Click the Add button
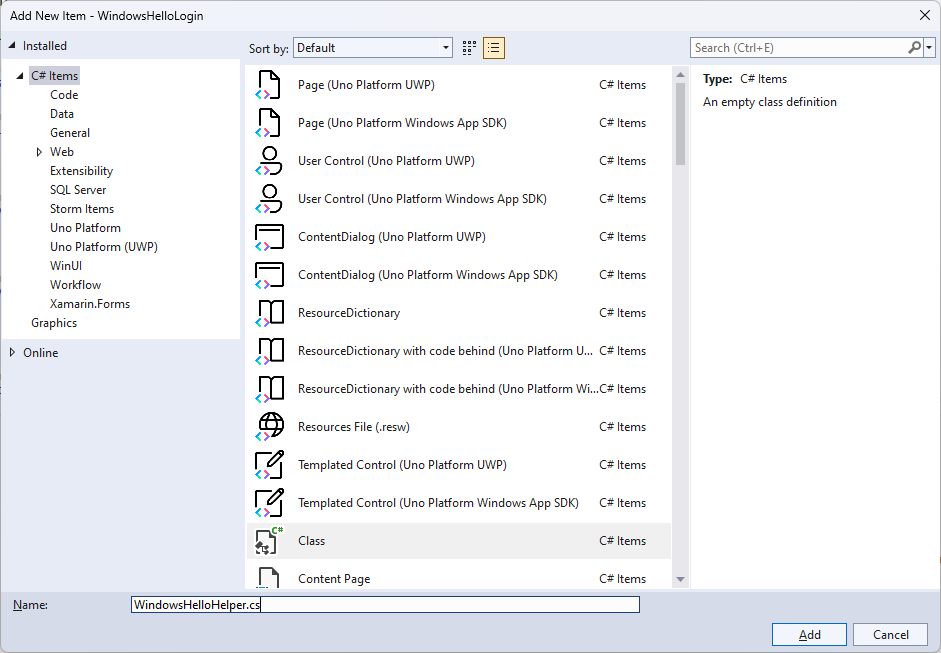Image resolution: width=941 pixels, height=653 pixels. coord(808,634)
